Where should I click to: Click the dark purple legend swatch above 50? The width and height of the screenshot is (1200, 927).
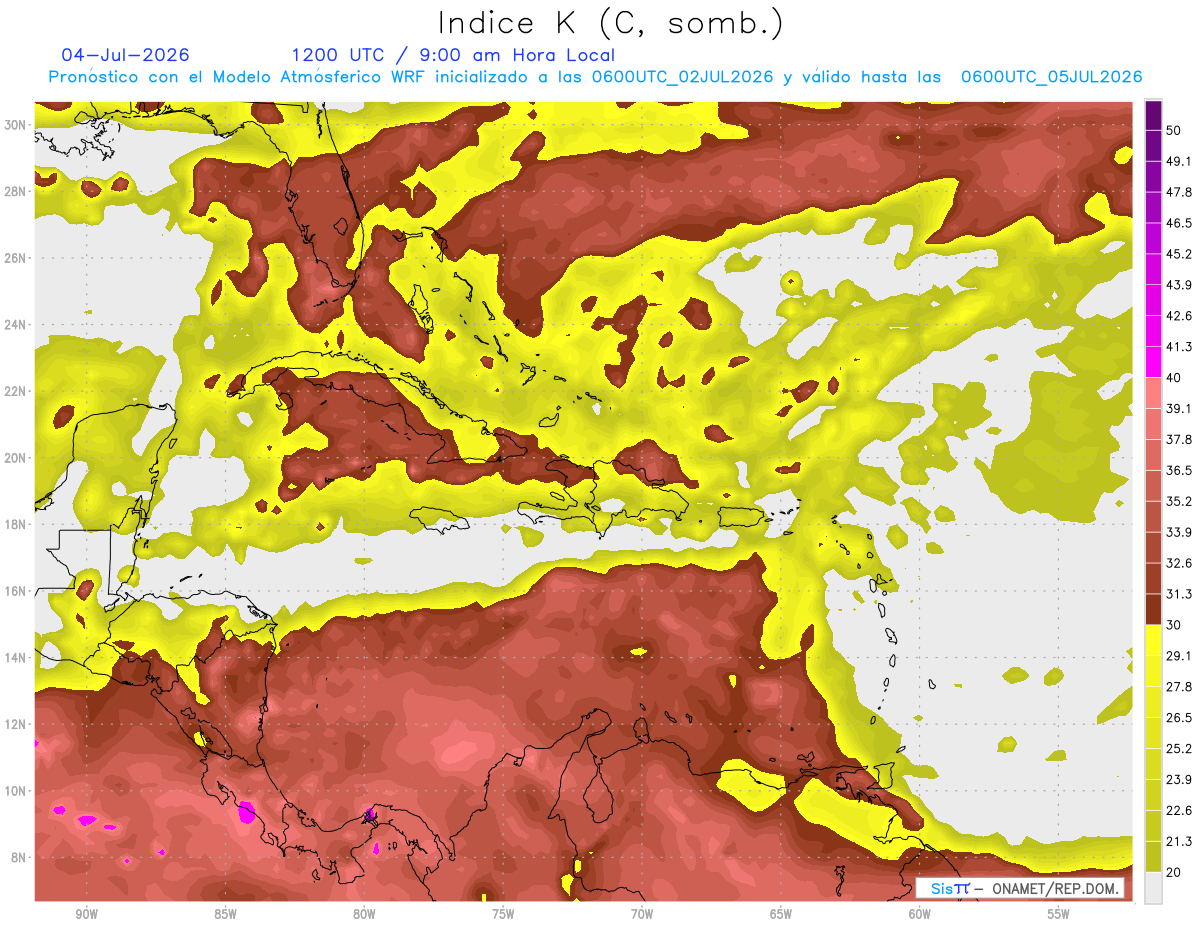(1153, 116)
